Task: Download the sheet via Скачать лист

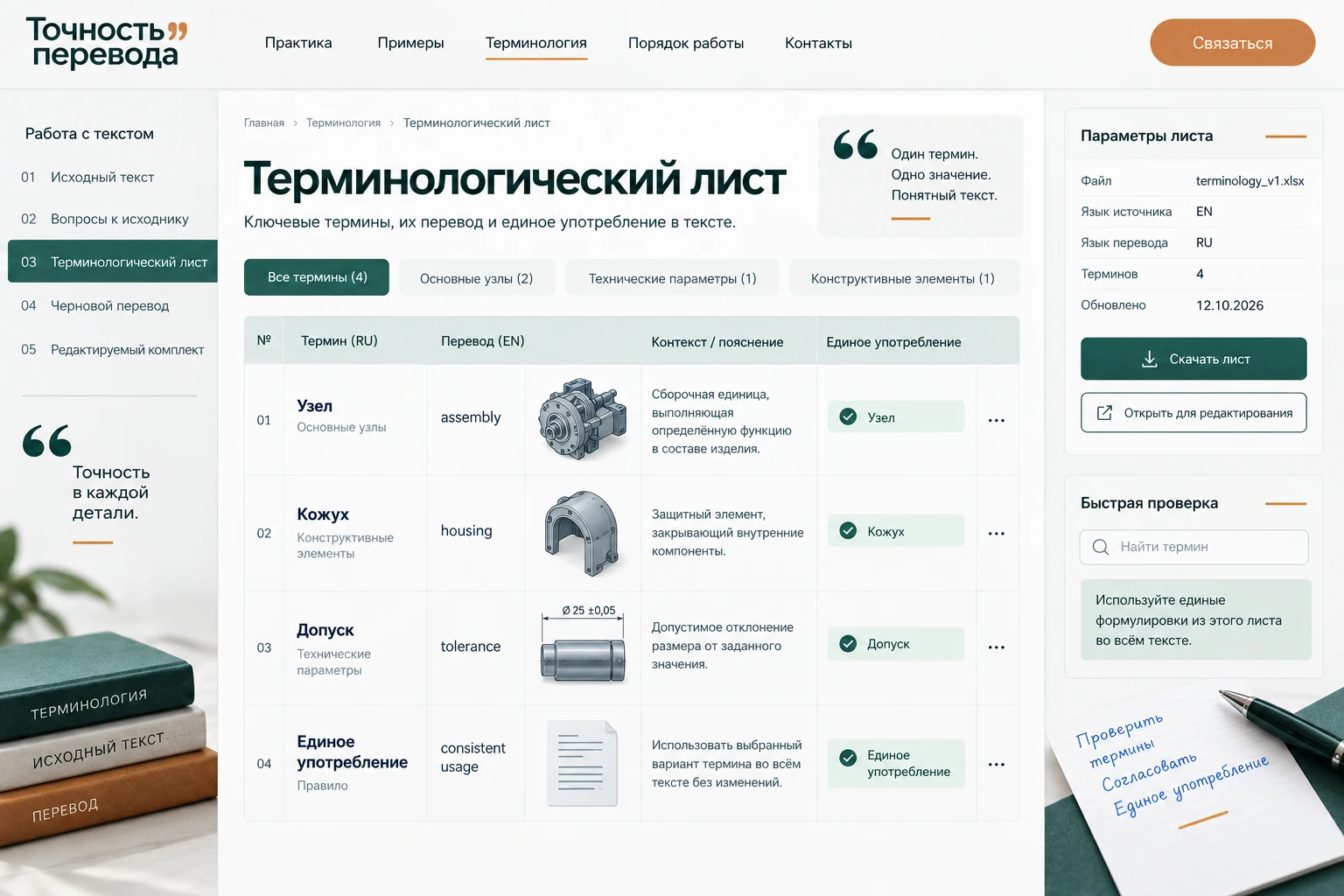Action: coord(1193,359)
